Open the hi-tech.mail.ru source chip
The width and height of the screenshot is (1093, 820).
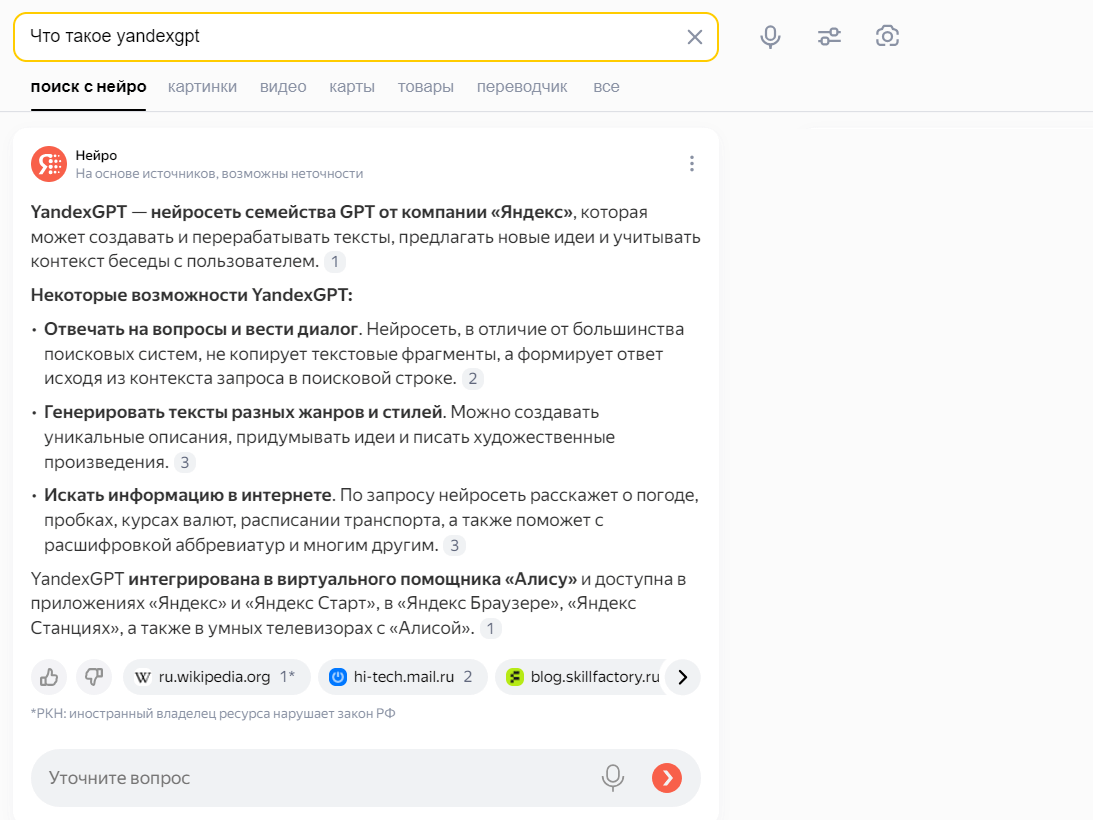click(402, 677)
